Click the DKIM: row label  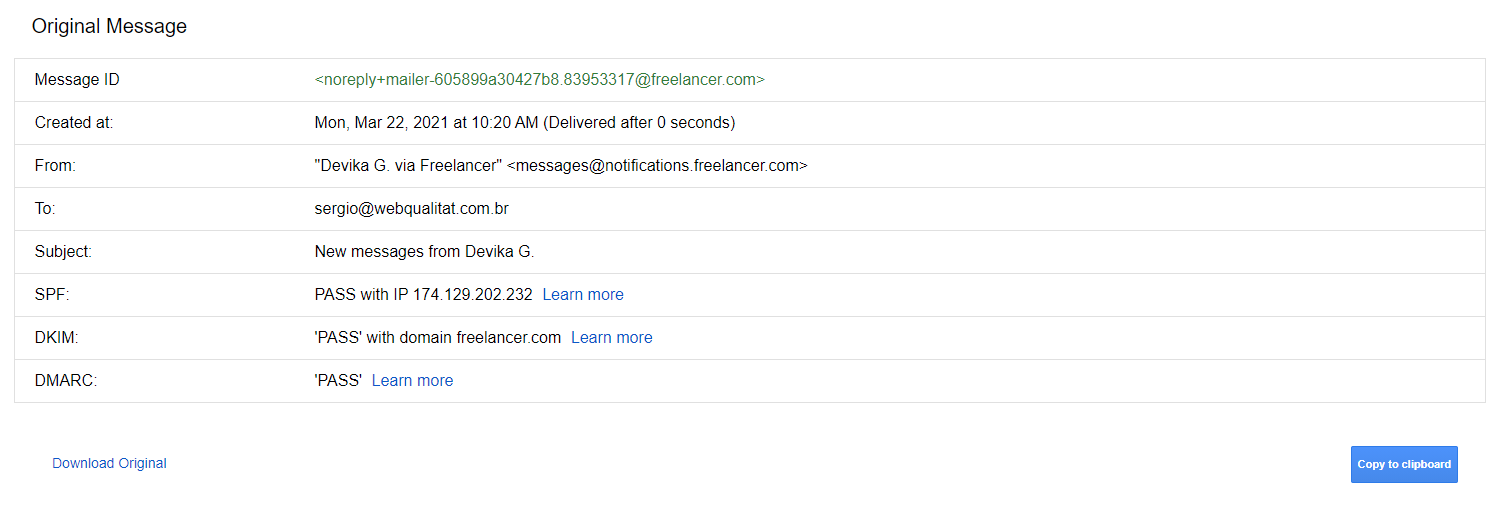[56, 338]
